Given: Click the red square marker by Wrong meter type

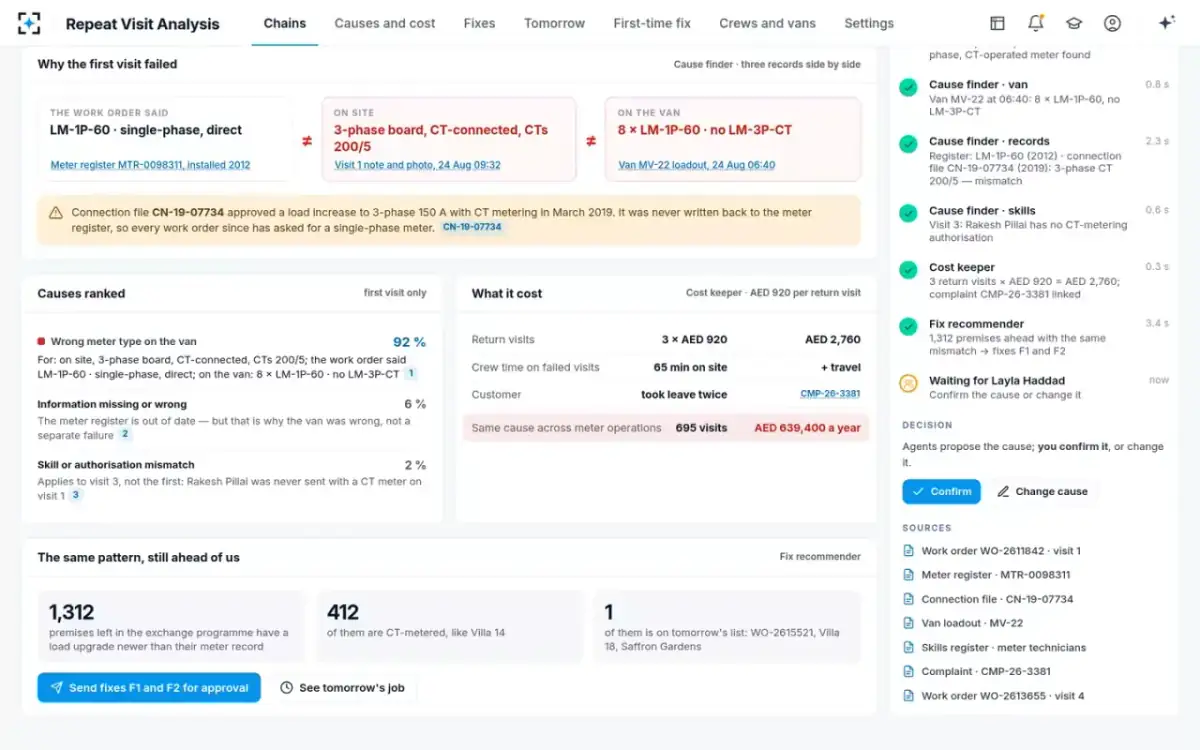Looking at the screenshot, I should [41, 342].
